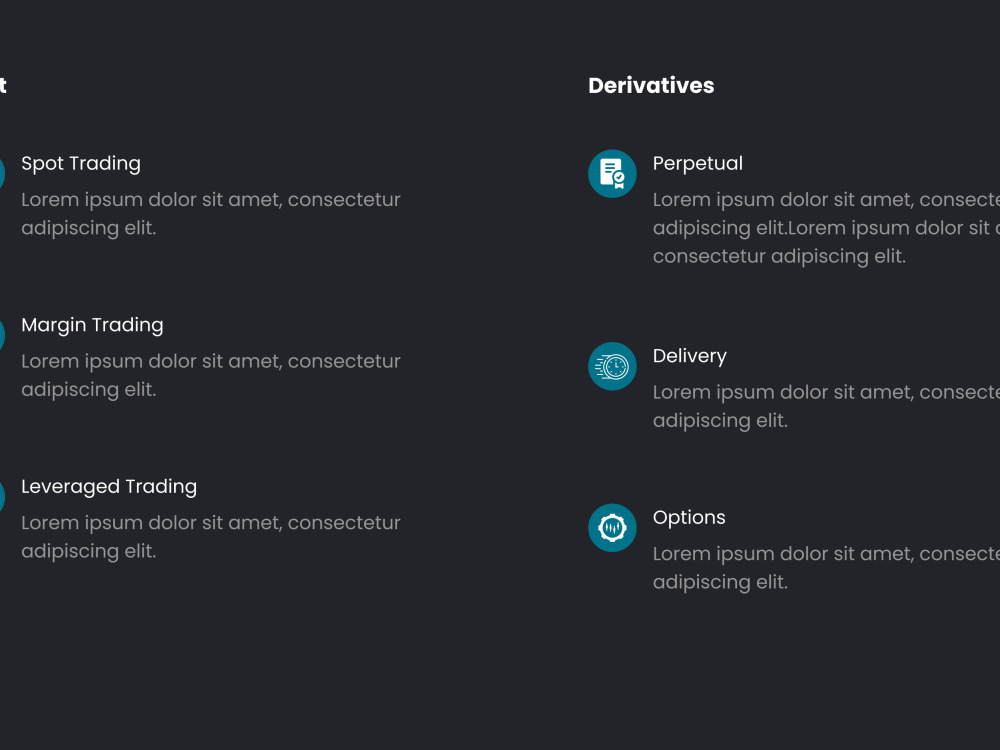Click the Options candlestick gear icon
This screenshot has height=750, width=1000.
612,527
